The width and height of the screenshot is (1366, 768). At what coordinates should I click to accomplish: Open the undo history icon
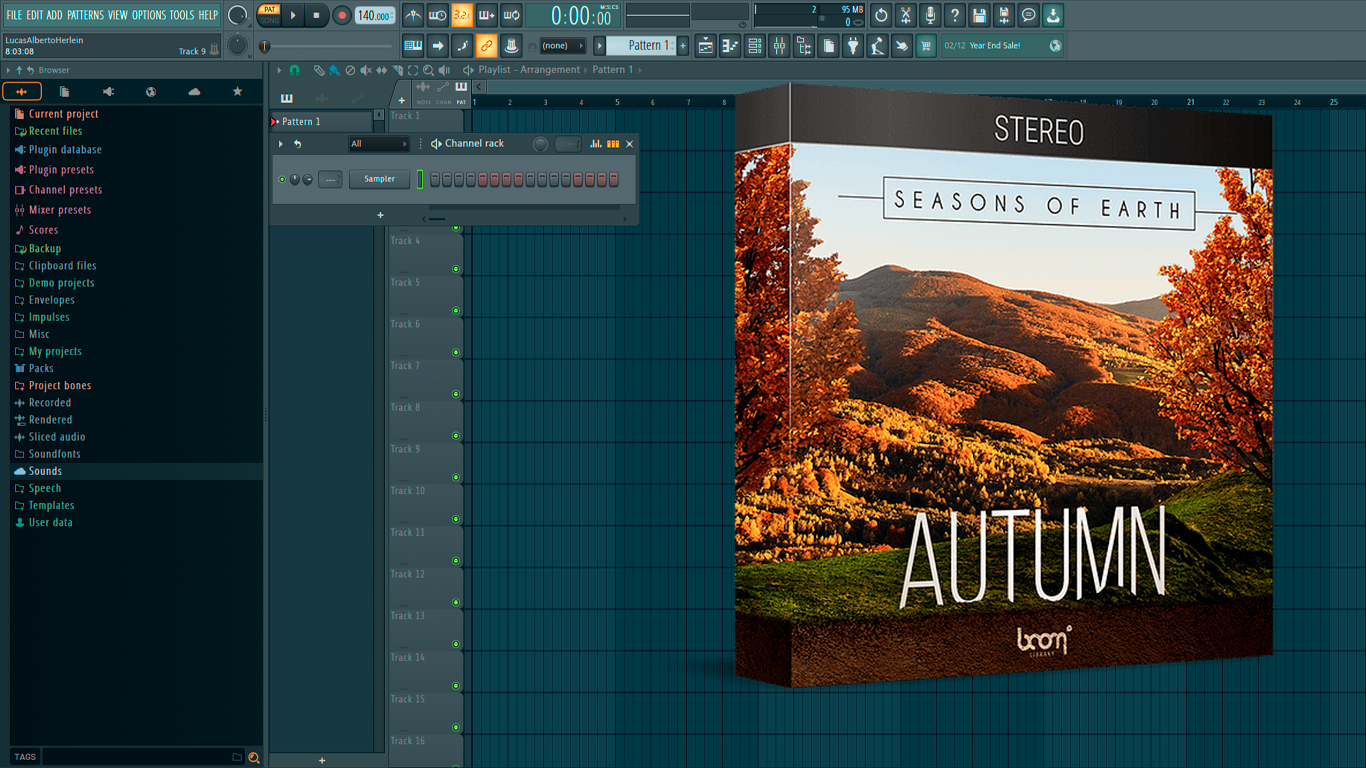tap(881, 15)
